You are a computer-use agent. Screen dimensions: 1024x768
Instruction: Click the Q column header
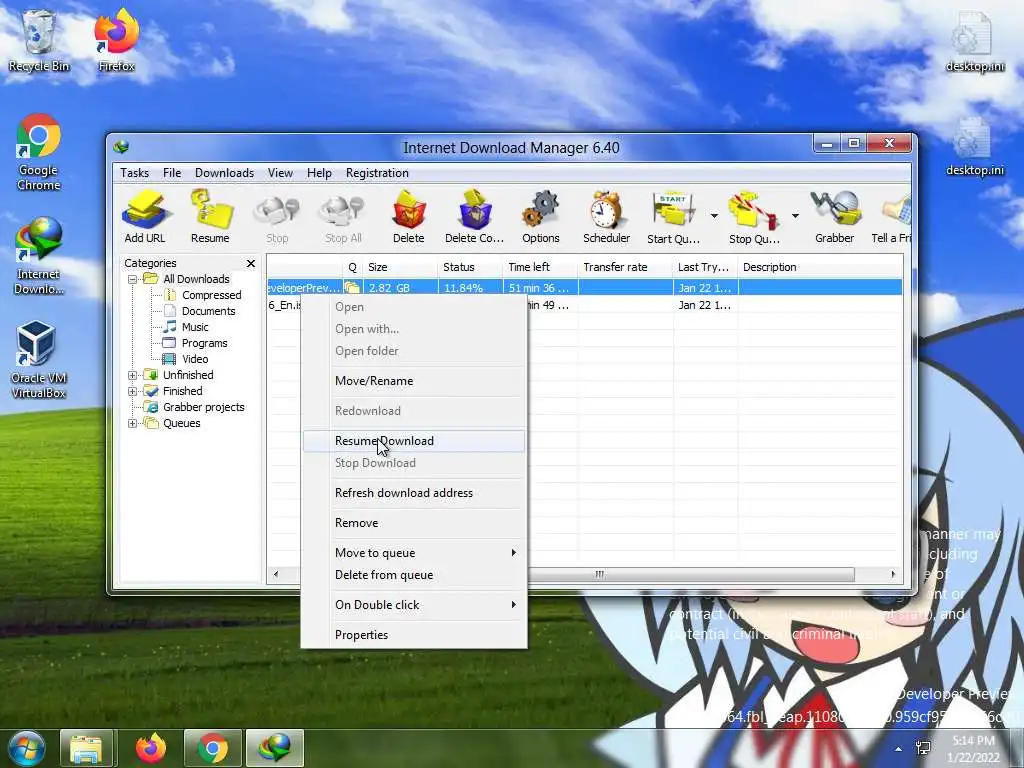pos(352,267)
